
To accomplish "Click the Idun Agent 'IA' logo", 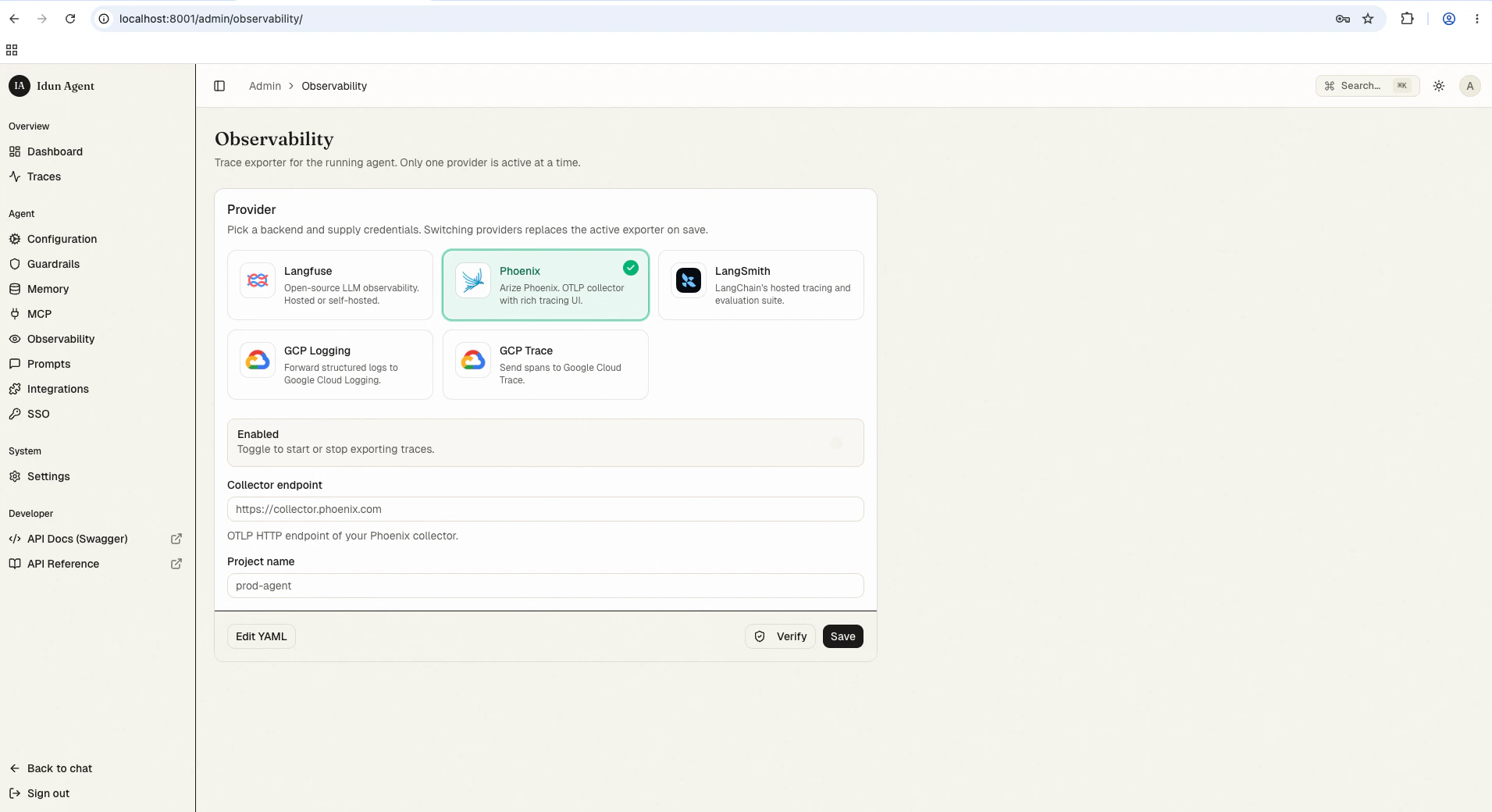I will 20,86.
